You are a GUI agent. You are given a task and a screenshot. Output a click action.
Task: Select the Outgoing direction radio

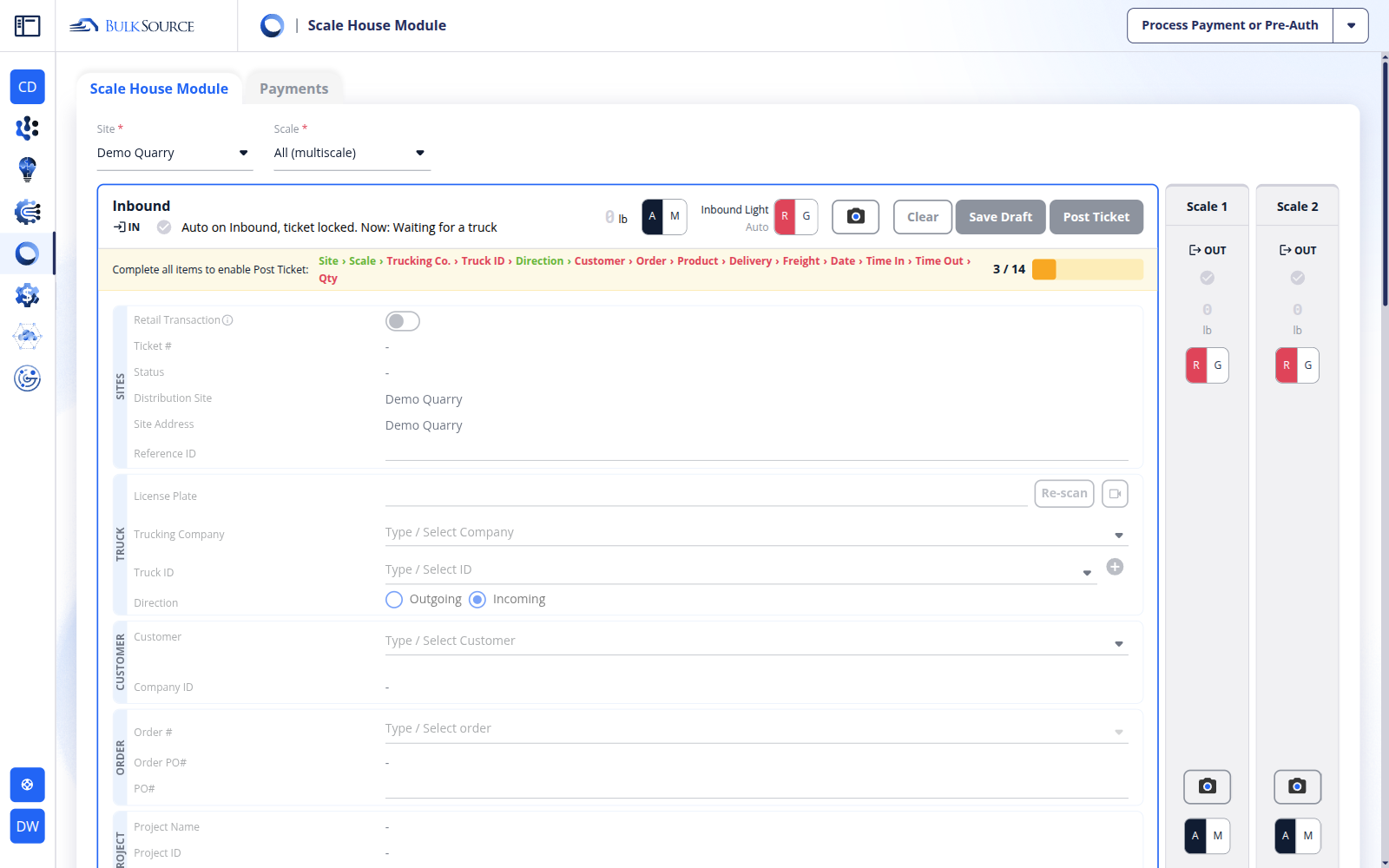click(x=394, y=600)
